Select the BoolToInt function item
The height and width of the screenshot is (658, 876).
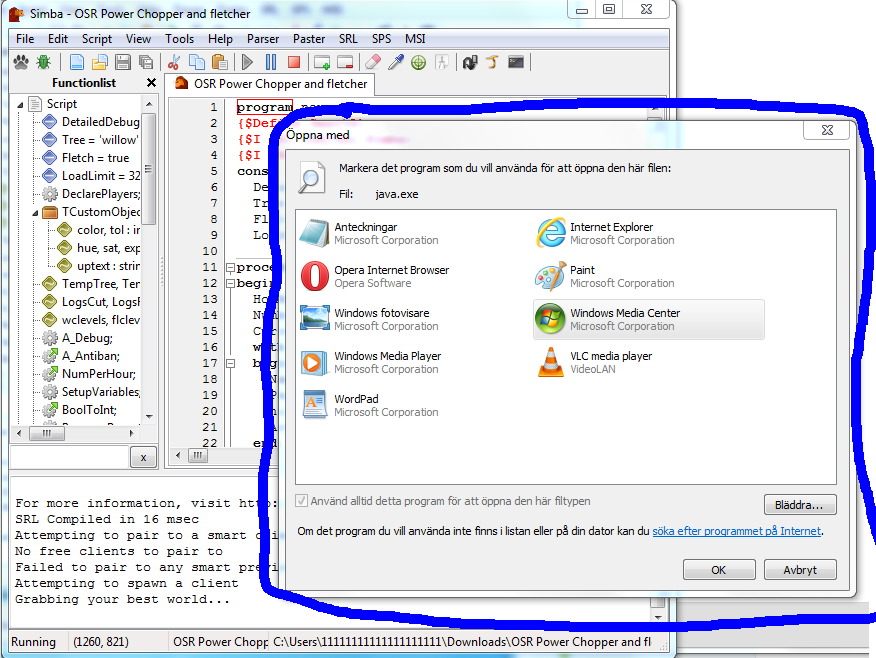pos(89,409)
